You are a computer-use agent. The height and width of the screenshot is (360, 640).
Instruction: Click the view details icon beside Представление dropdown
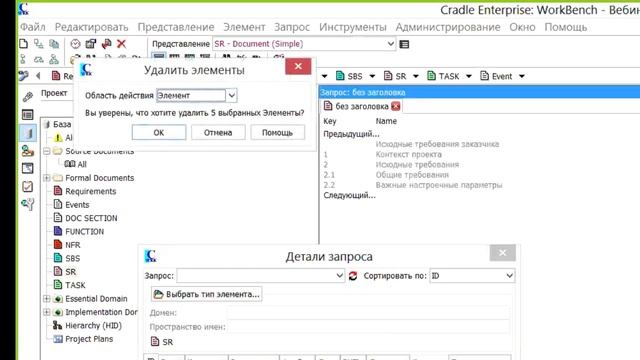[x=404, y=44]
